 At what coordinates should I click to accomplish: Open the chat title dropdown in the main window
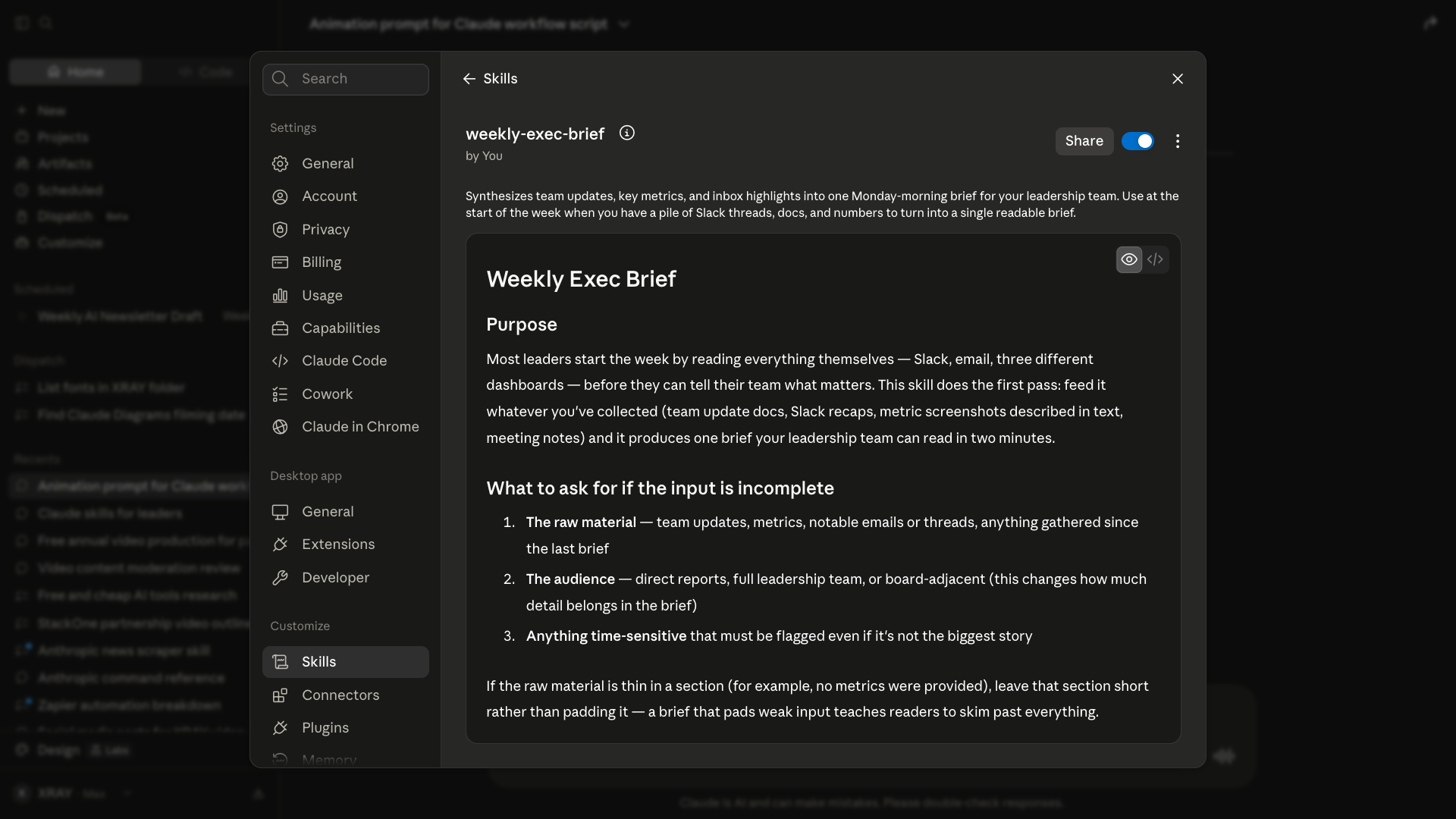tap(623, 24)
